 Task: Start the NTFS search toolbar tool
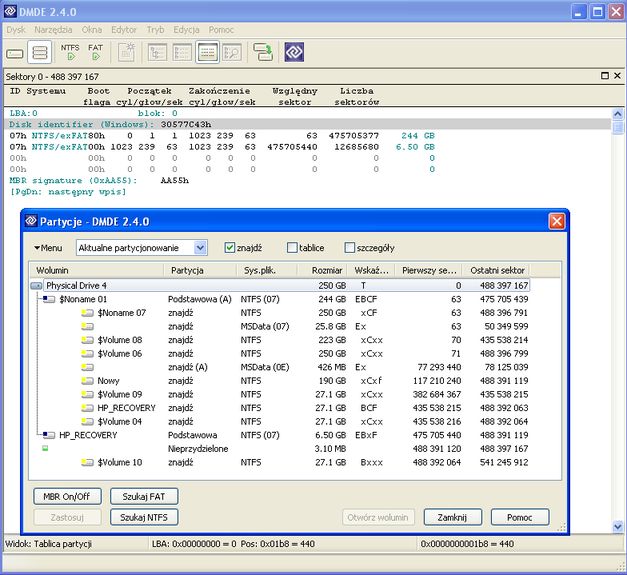[70, 52]
